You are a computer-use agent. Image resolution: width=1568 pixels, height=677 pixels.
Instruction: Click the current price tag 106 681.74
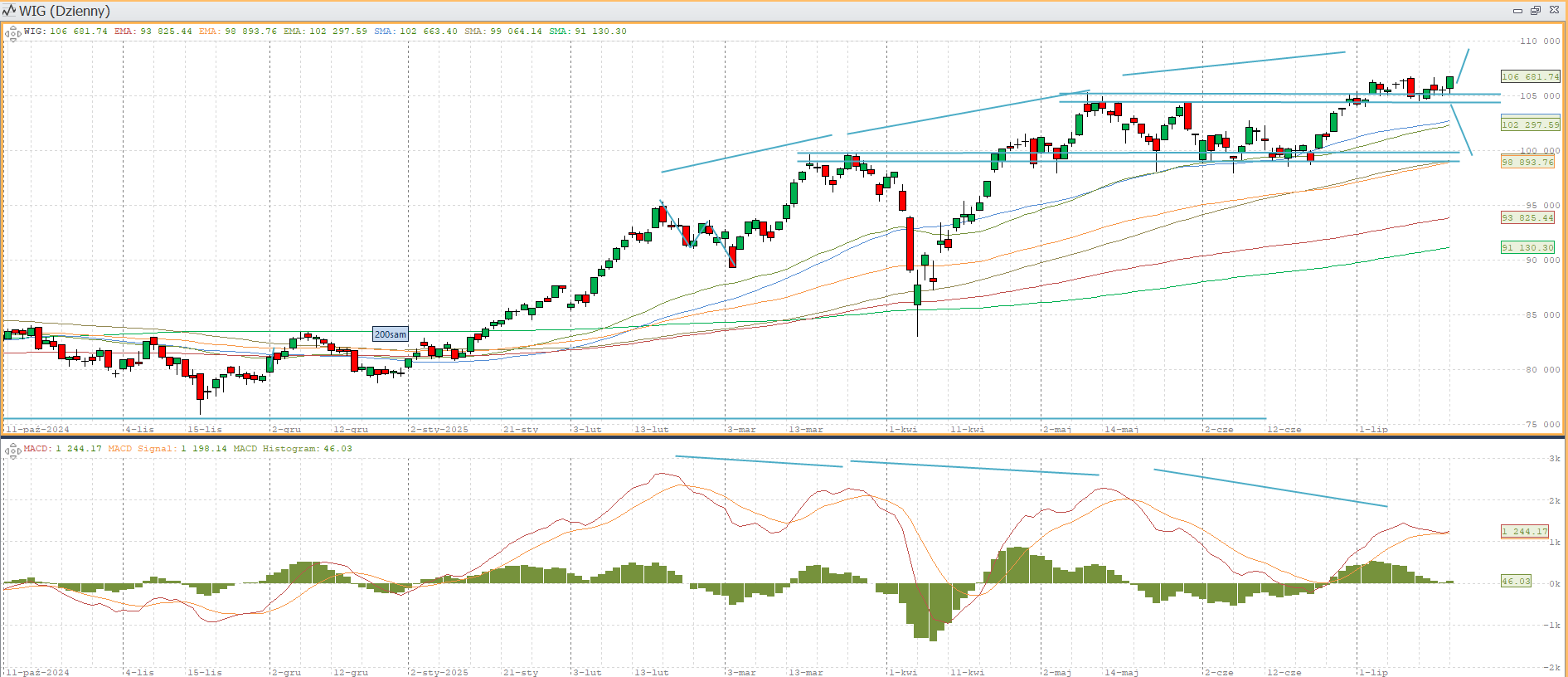pyautogui.click(x=1530, y=76)
